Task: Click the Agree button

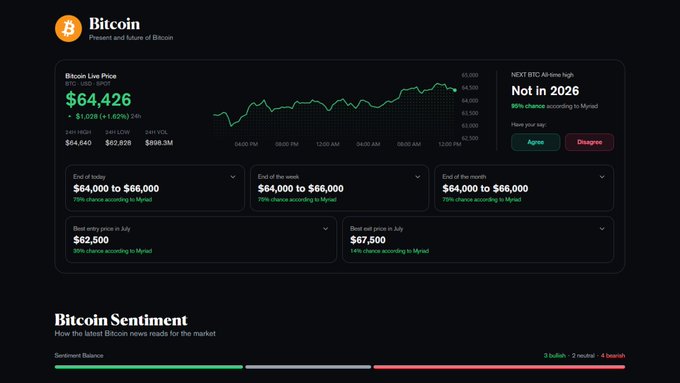Action: [536, 142]
